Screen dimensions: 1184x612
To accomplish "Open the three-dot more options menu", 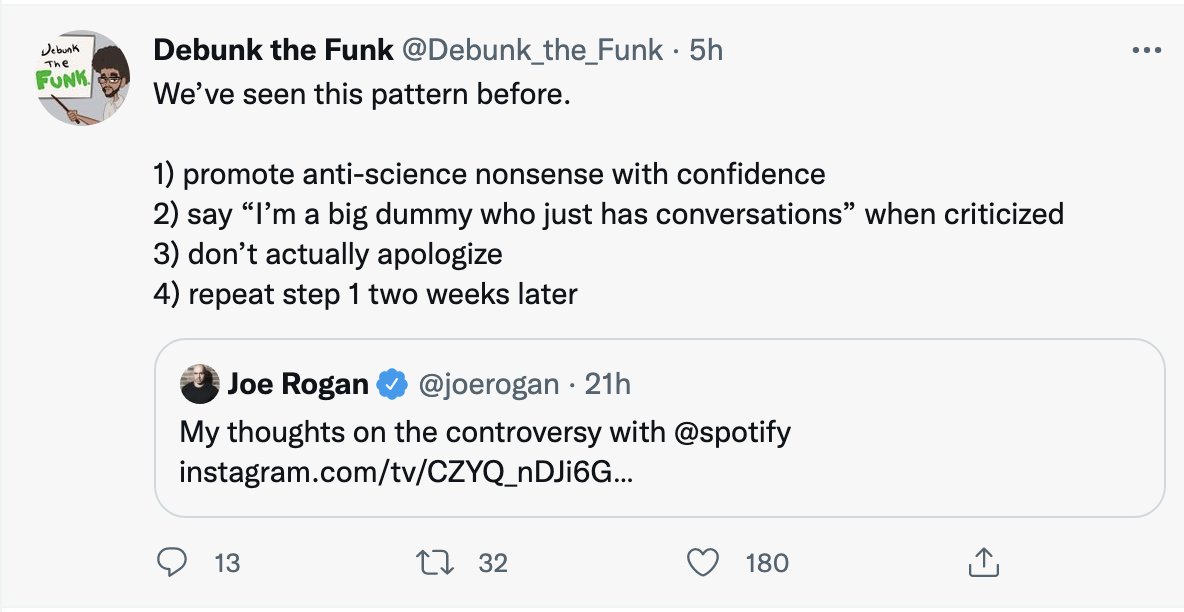I will point(1146,51).
